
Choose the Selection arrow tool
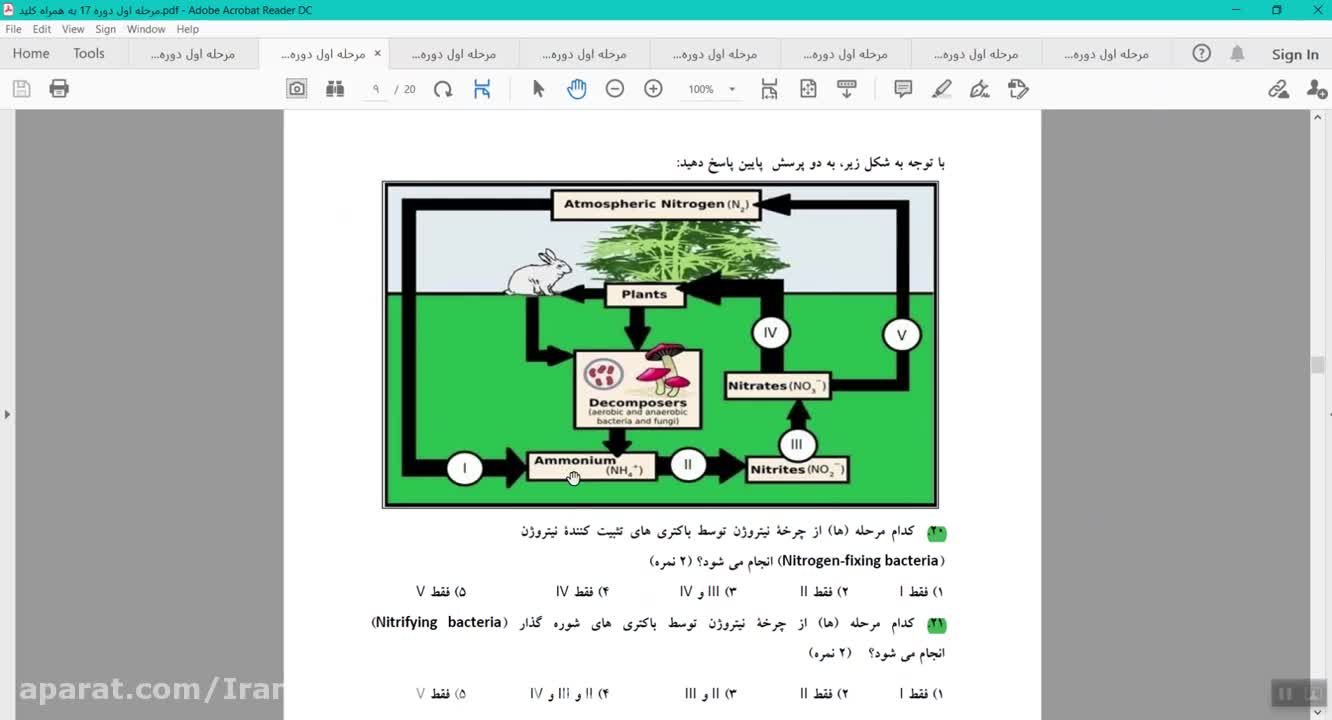[538, 89]
